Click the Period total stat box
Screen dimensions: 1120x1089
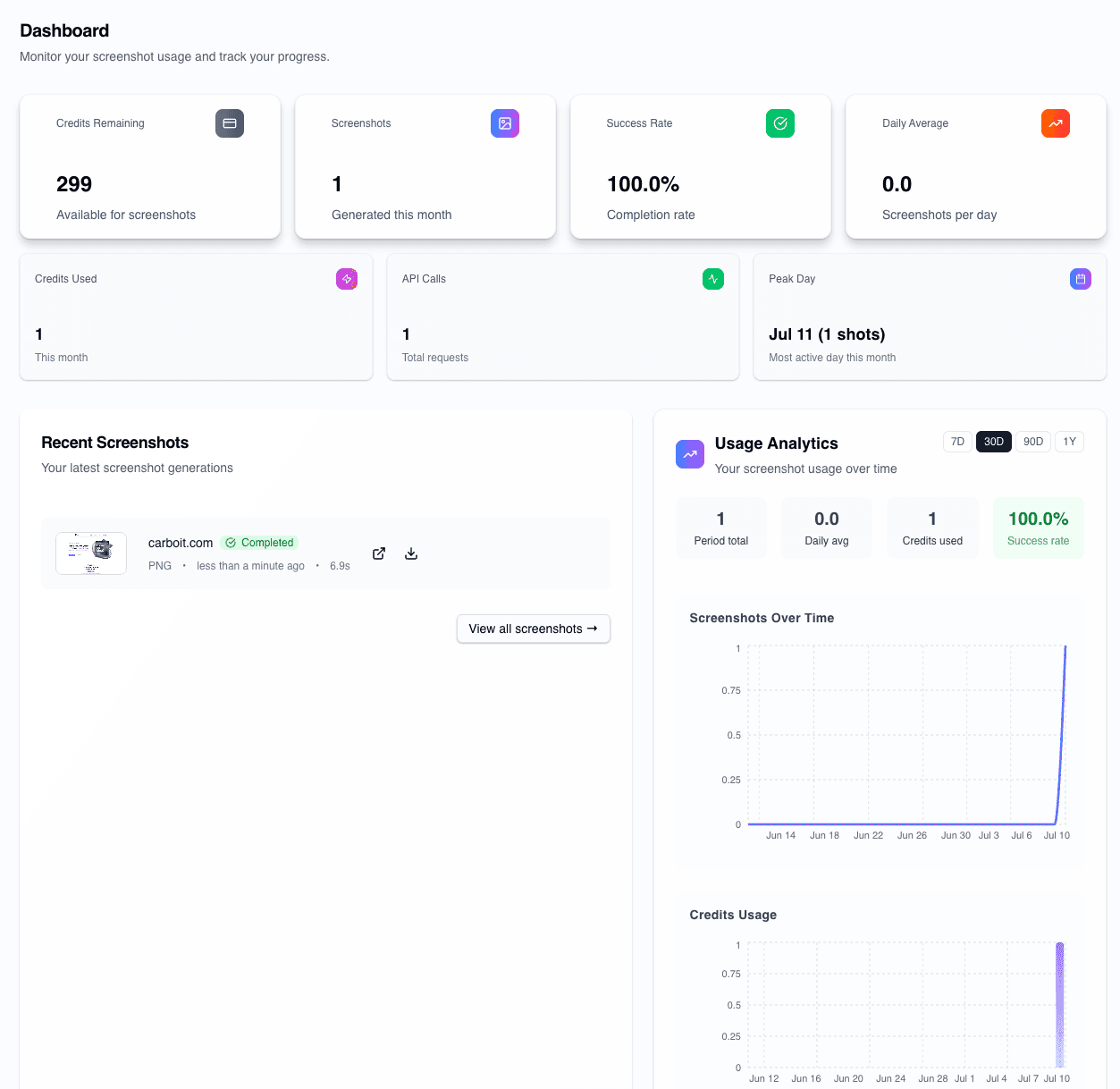click(721, 528)
